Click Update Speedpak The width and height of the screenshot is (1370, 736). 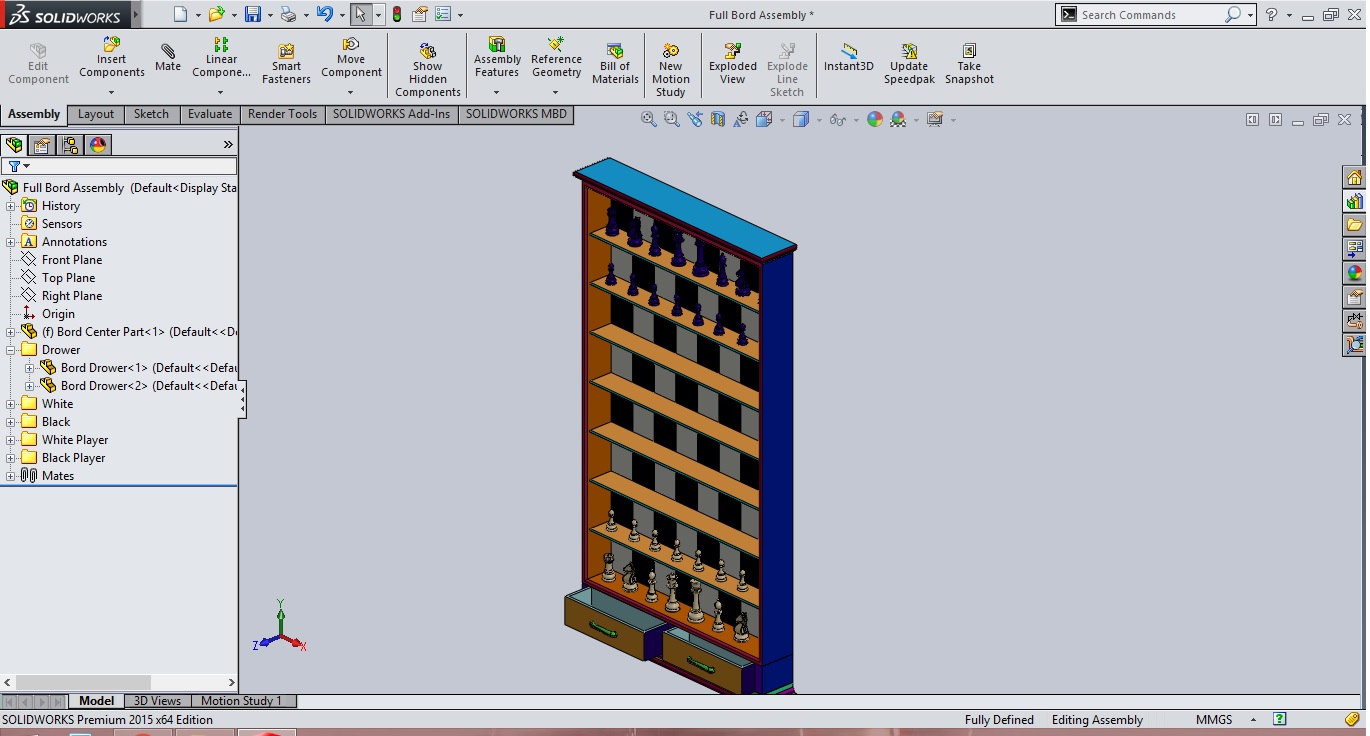pyautogui.click(x=909, y=64)
